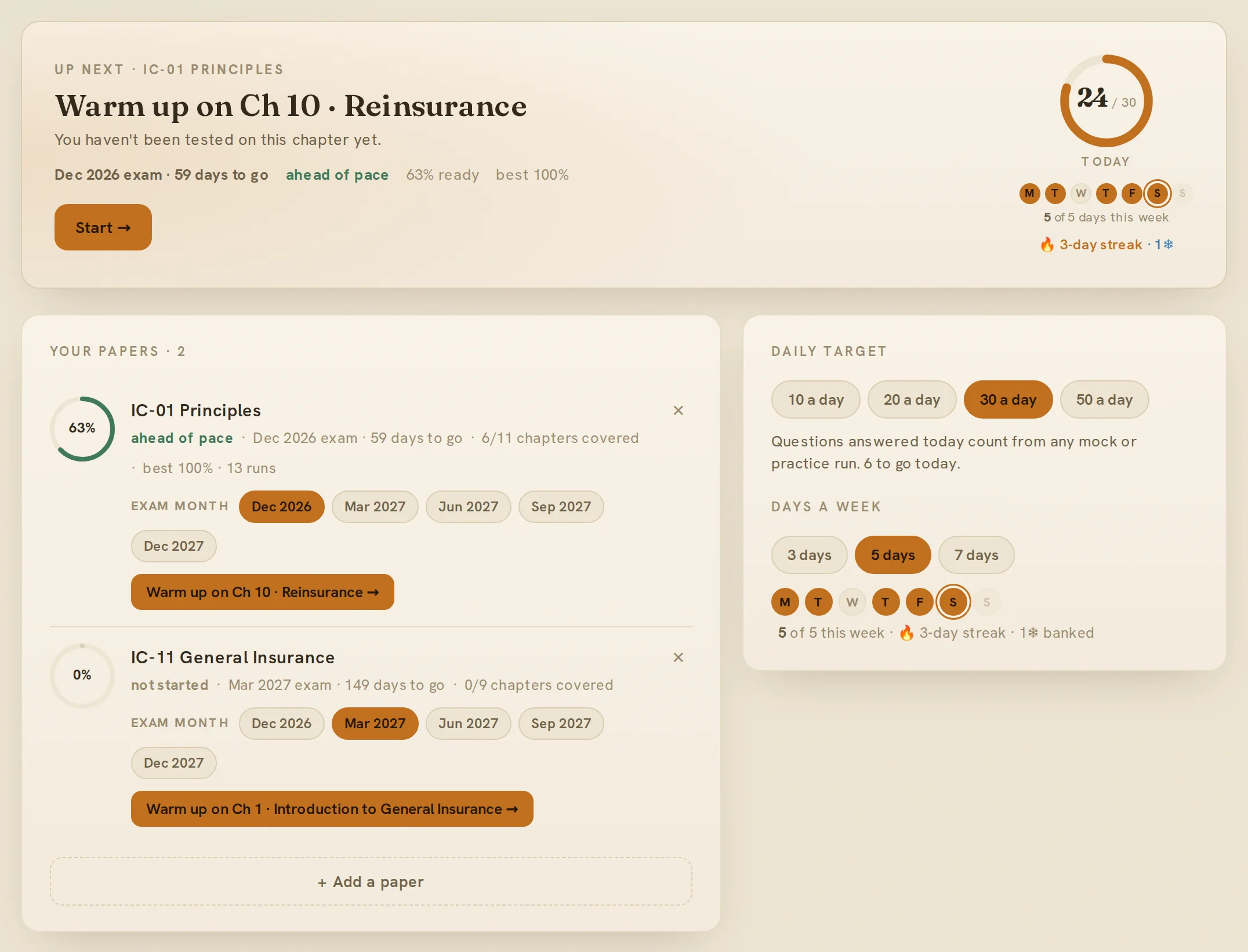Click the 24 / 30 today progress ring

1106,101
